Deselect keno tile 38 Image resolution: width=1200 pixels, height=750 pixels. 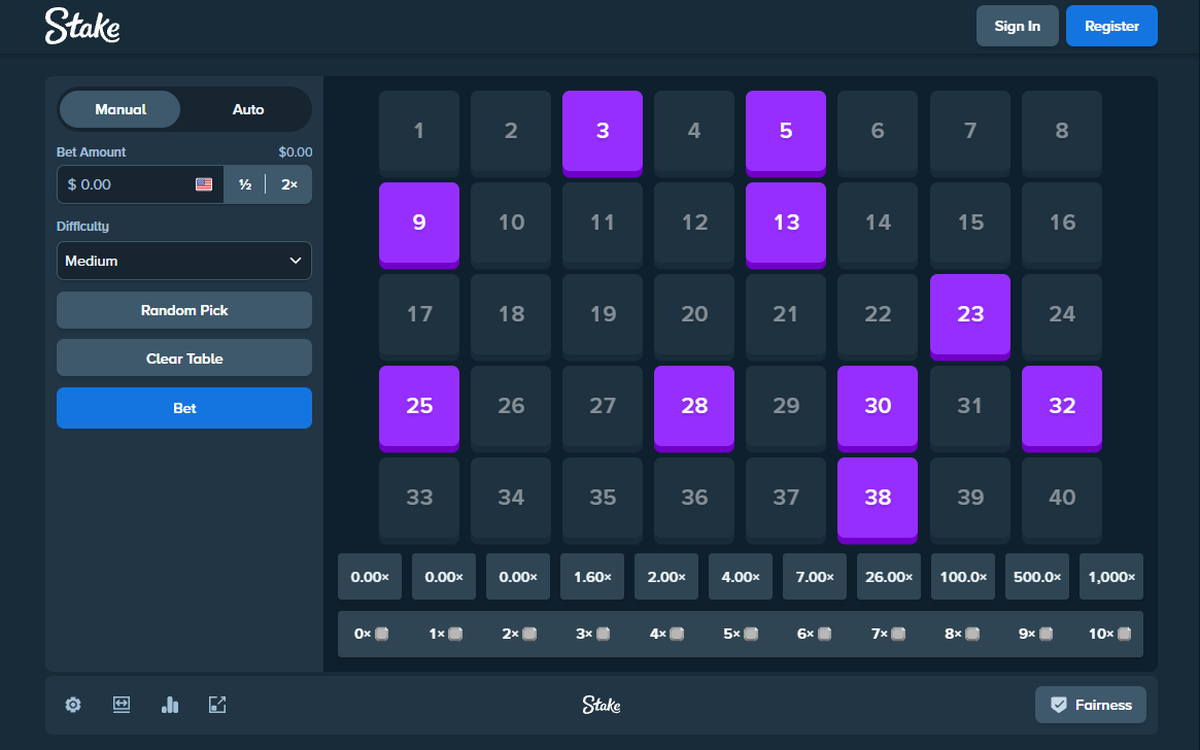coord(877,500)
